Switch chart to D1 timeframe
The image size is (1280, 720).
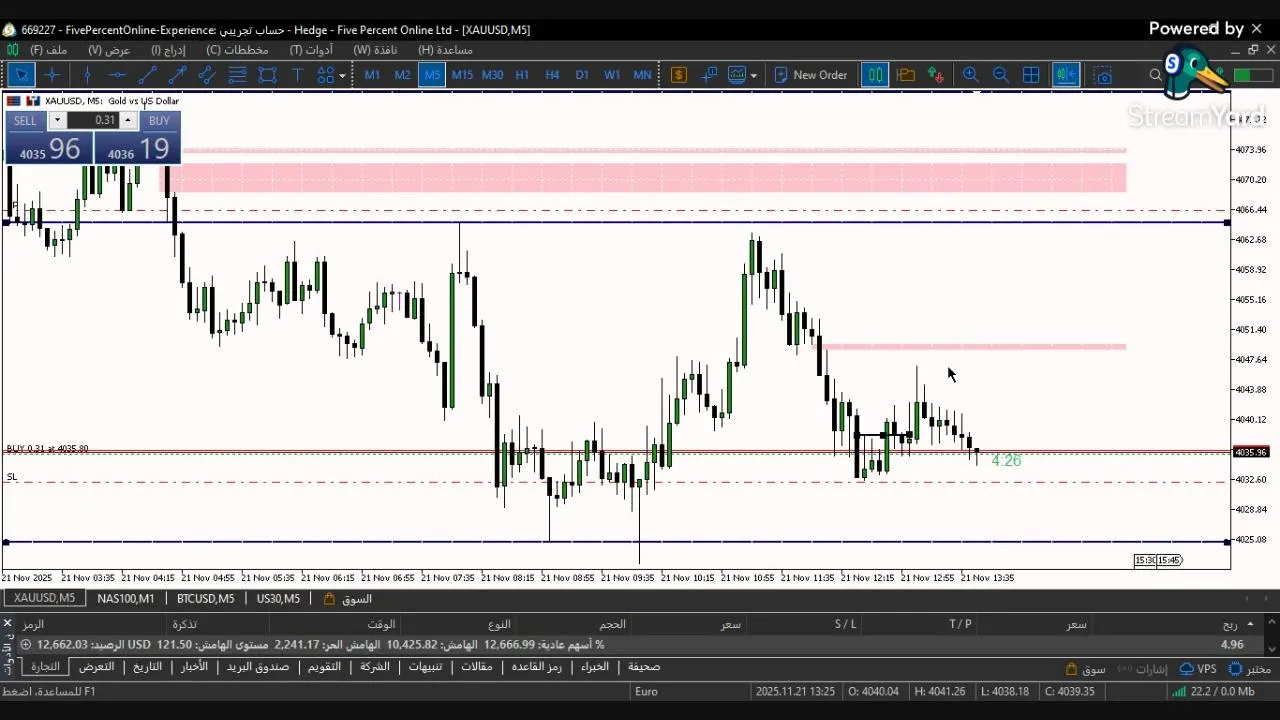(x=582, y=75)
